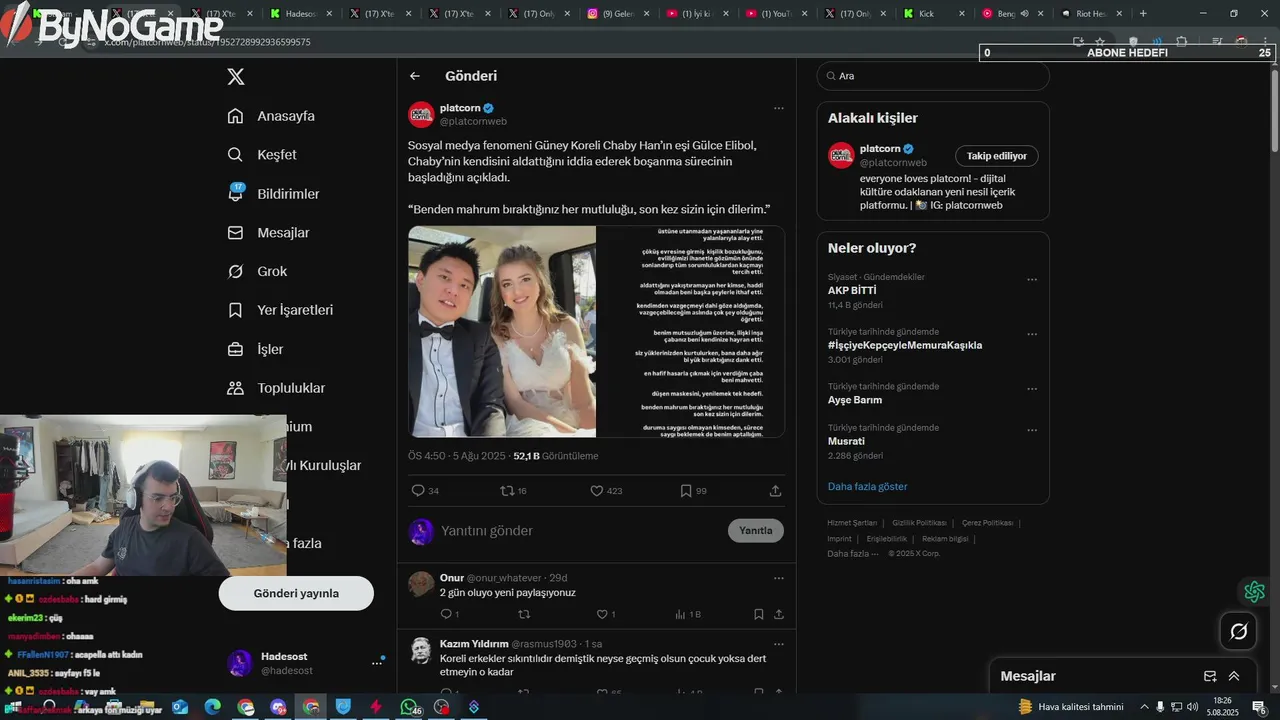This screenshot has width=1280, height=720.
Task: Open a new browser tab
Action: pyautogui.click(x=1143, y=14)
